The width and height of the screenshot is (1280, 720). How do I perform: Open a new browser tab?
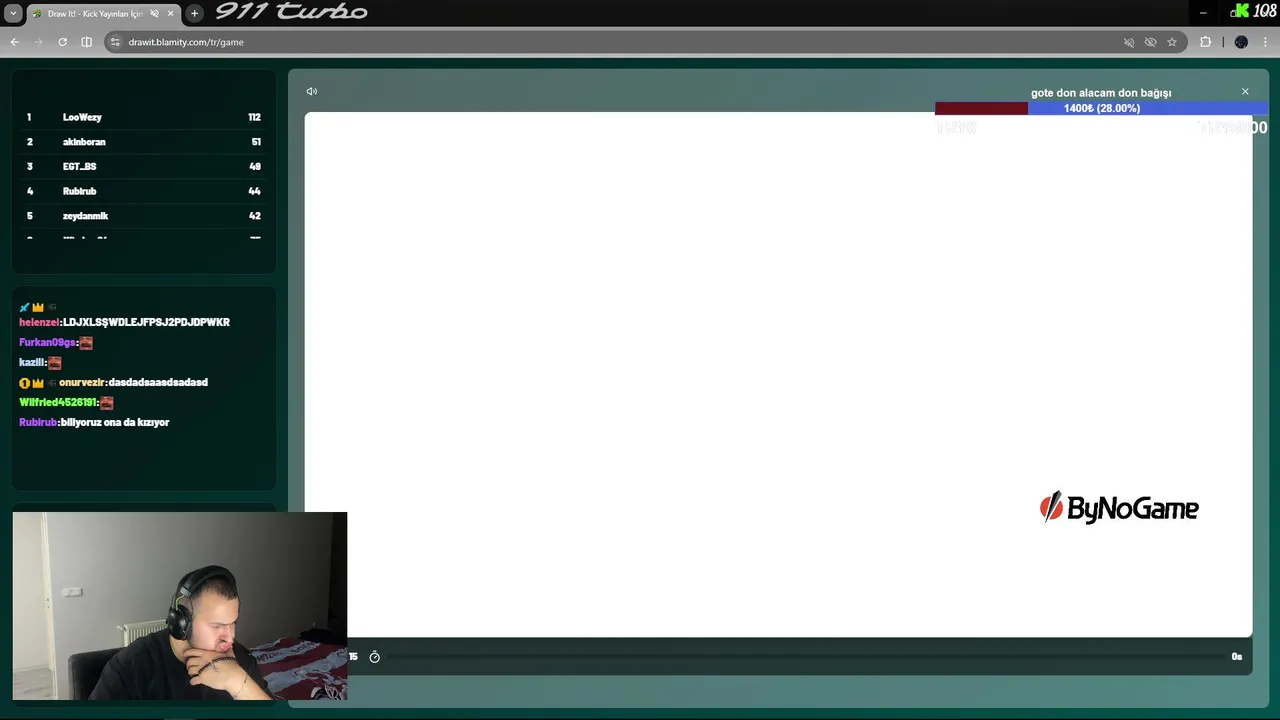pos(194,14)
